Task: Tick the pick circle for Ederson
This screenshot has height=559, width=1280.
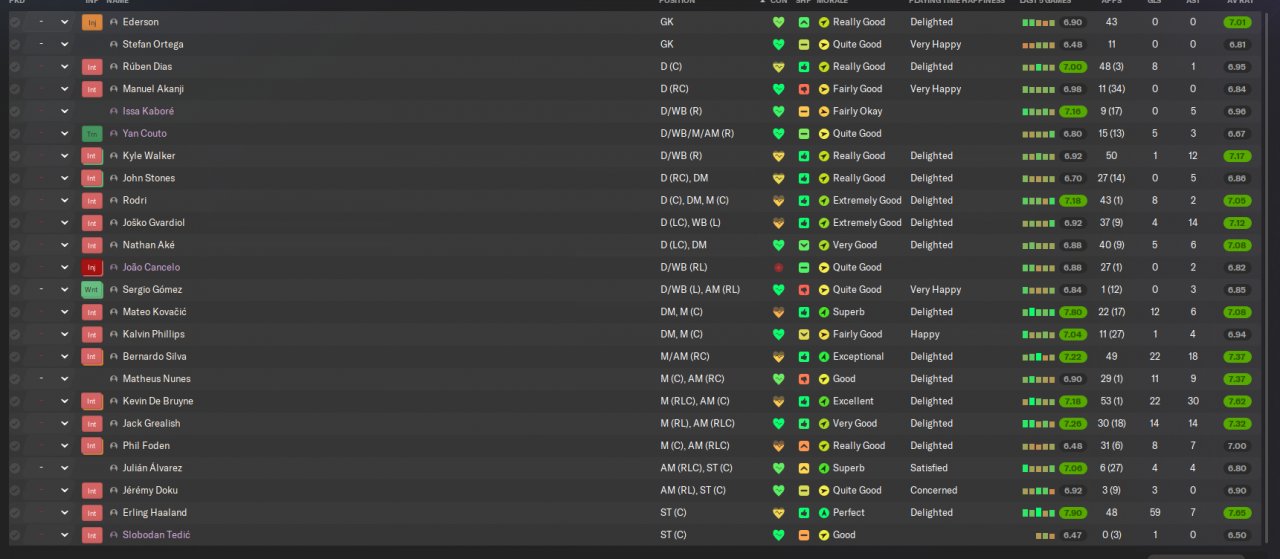Action: (x=14, y=22)
